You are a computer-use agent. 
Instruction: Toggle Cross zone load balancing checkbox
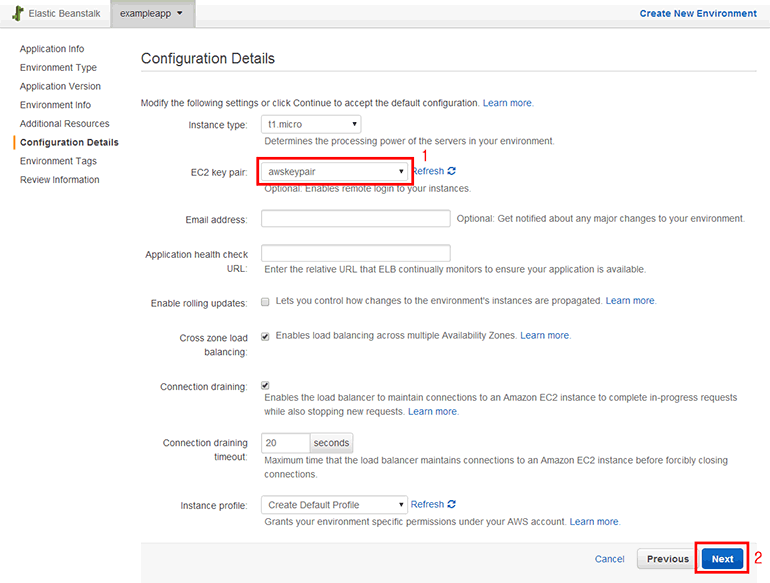click(x=265, y=336)
